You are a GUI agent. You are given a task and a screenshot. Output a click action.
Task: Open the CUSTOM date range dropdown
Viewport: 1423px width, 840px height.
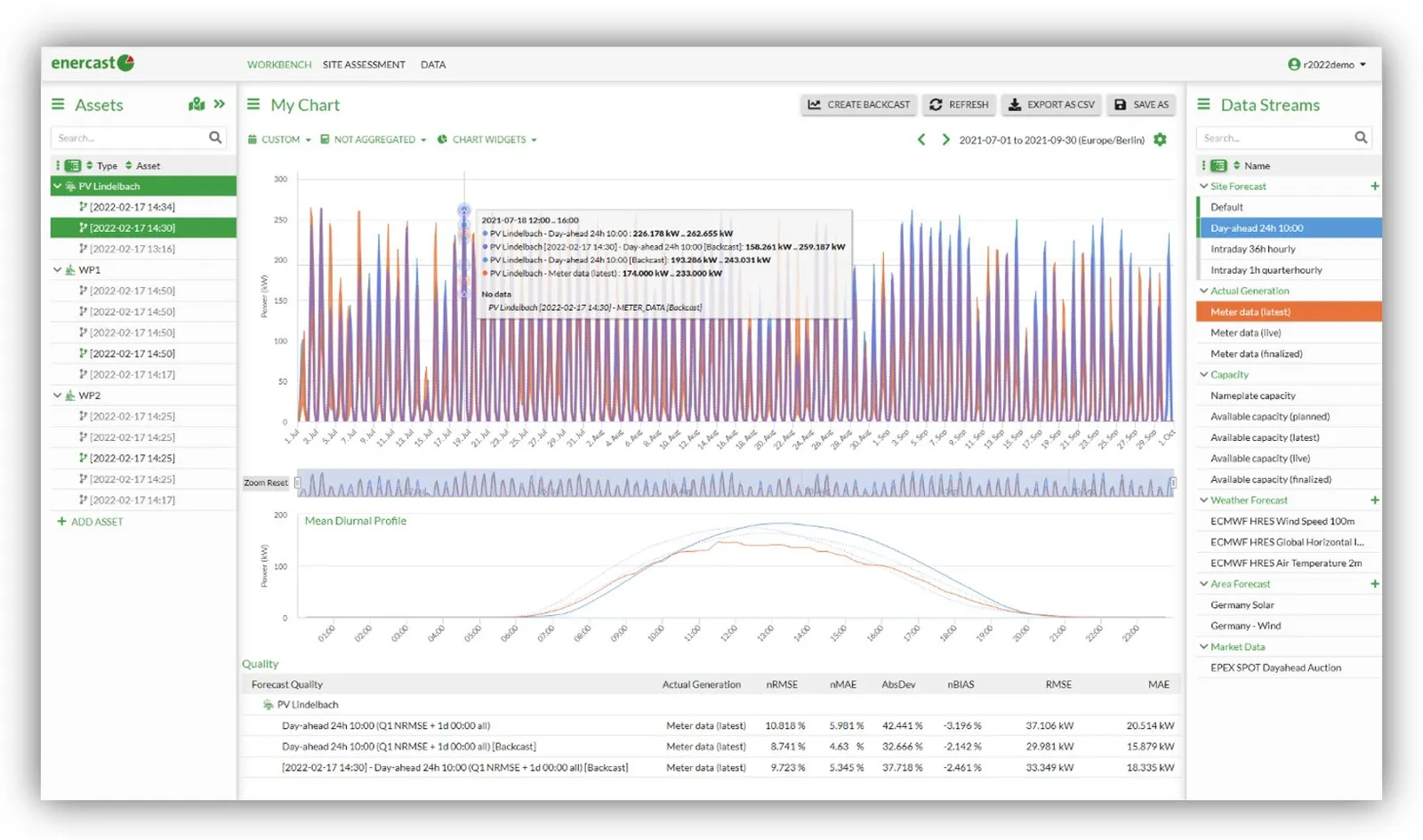pos(279,140)
